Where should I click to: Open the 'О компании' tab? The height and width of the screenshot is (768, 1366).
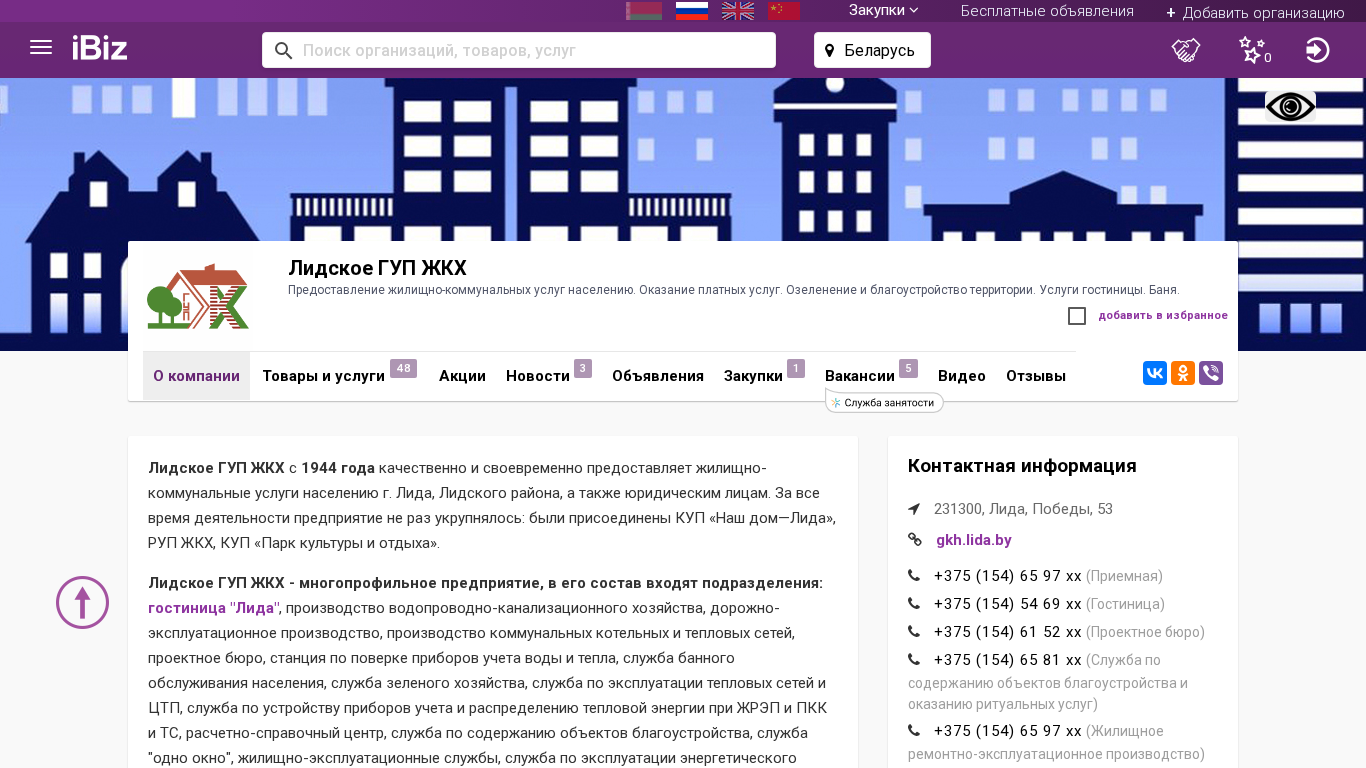[196, 376]
